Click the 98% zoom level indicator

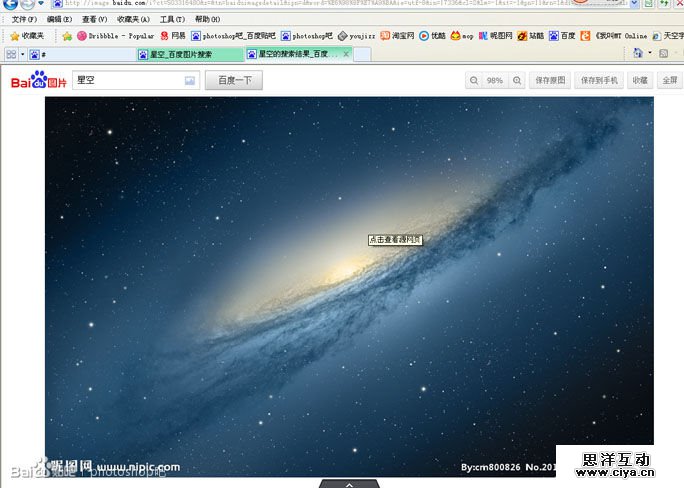click(x=495, y=80)
